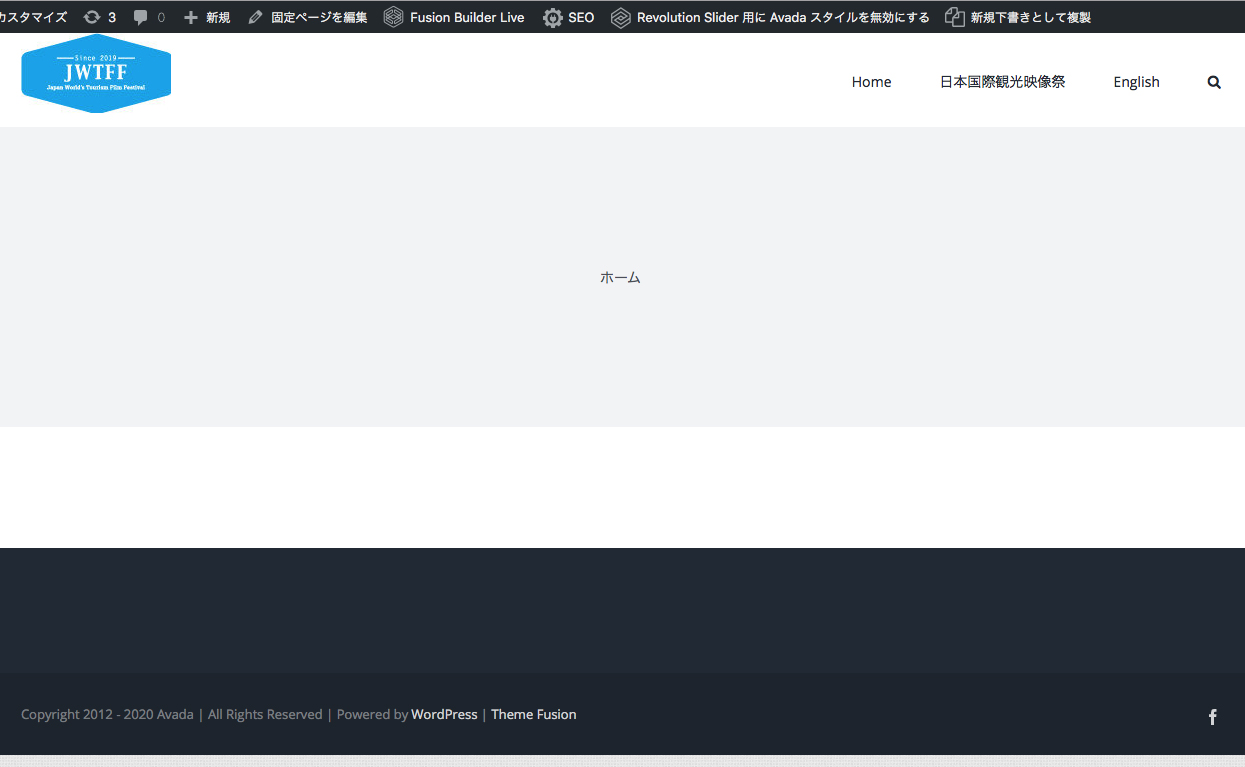The width and height of the screenshot is (1245, 767).
Task: Check the pending updates icon showing 3
Action: (x=99, y=16)
